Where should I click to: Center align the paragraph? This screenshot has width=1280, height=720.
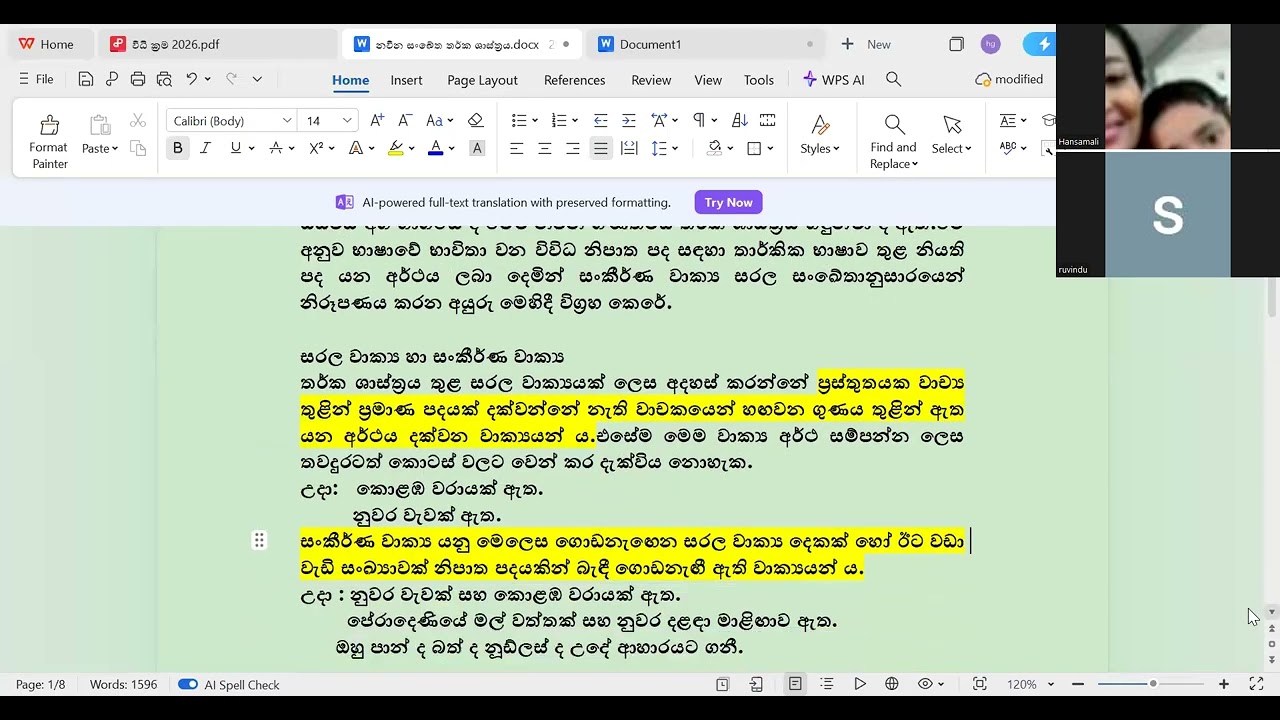544,148
